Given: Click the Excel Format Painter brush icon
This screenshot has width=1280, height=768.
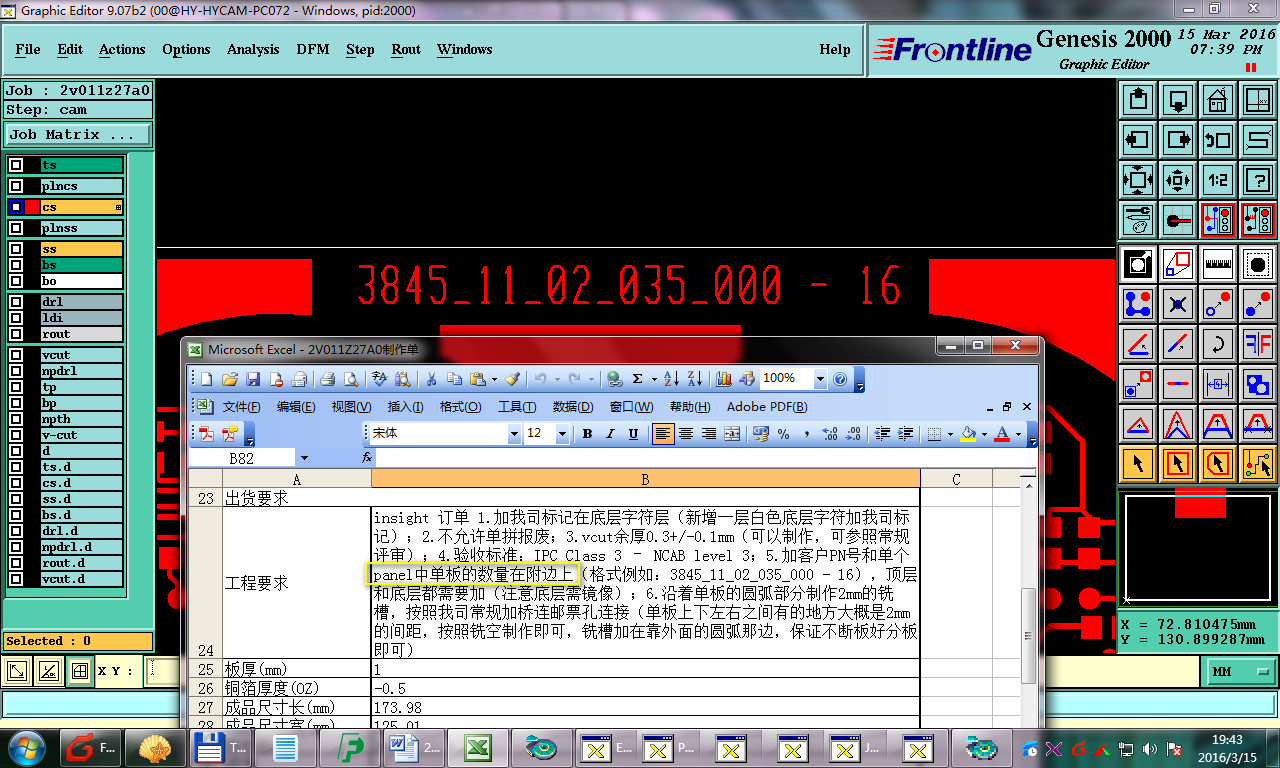Looking at the screenshot, I should tap(512, 379).
